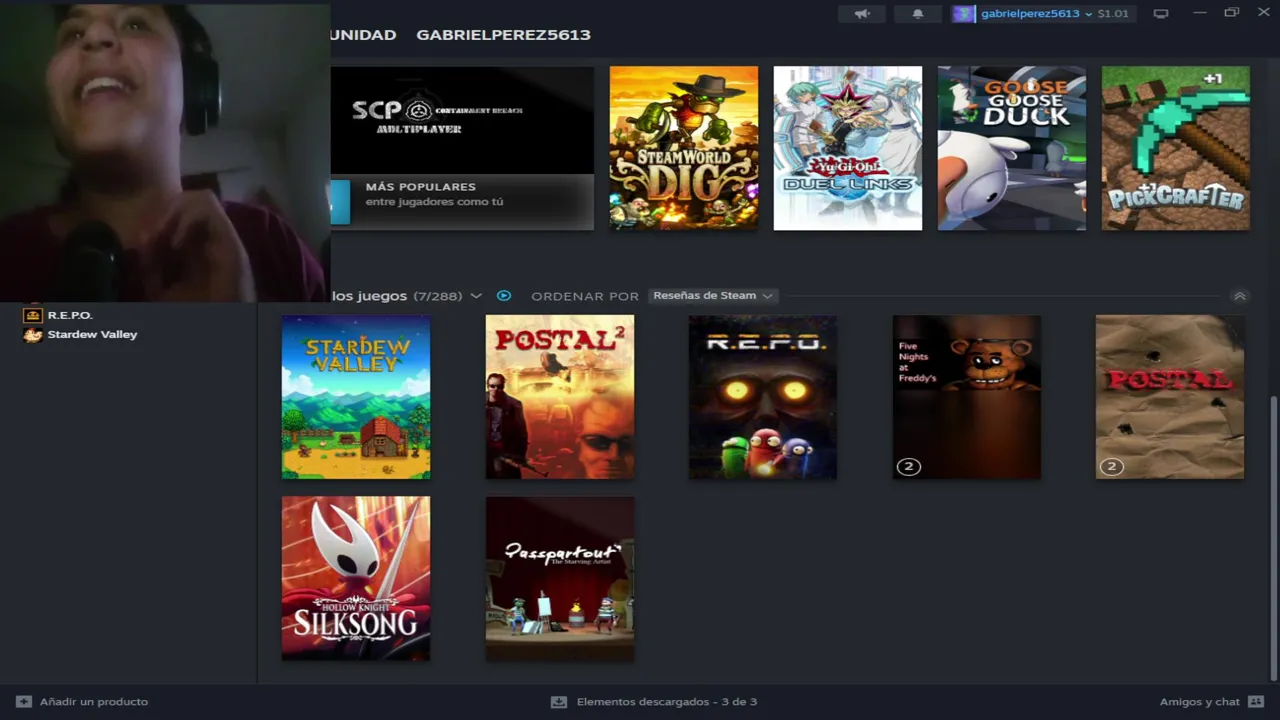1280x720 pixels.
Task: Click the Añadir un producto button
Action: (82, 702)
